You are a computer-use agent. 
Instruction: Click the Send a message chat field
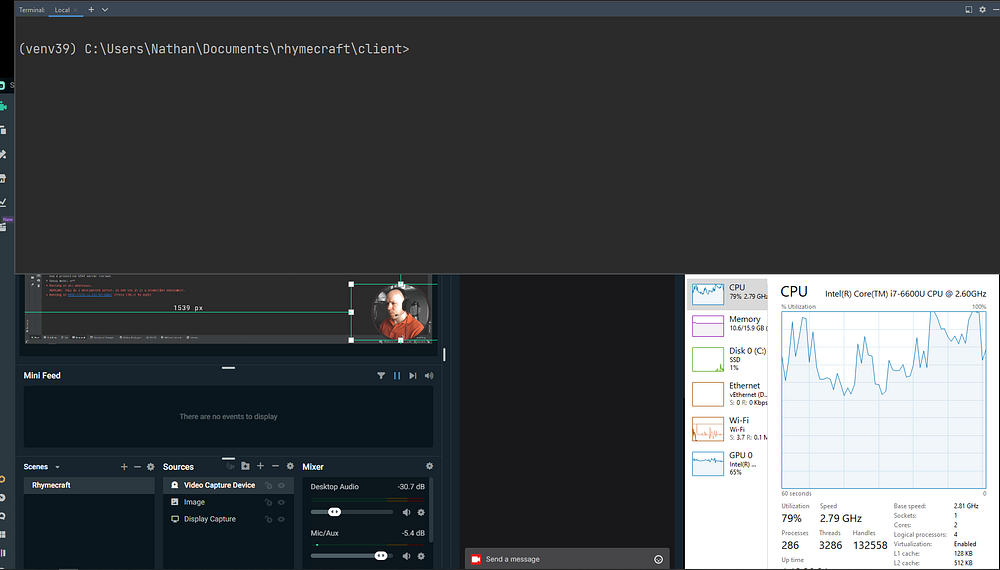(x=567, y=559)
